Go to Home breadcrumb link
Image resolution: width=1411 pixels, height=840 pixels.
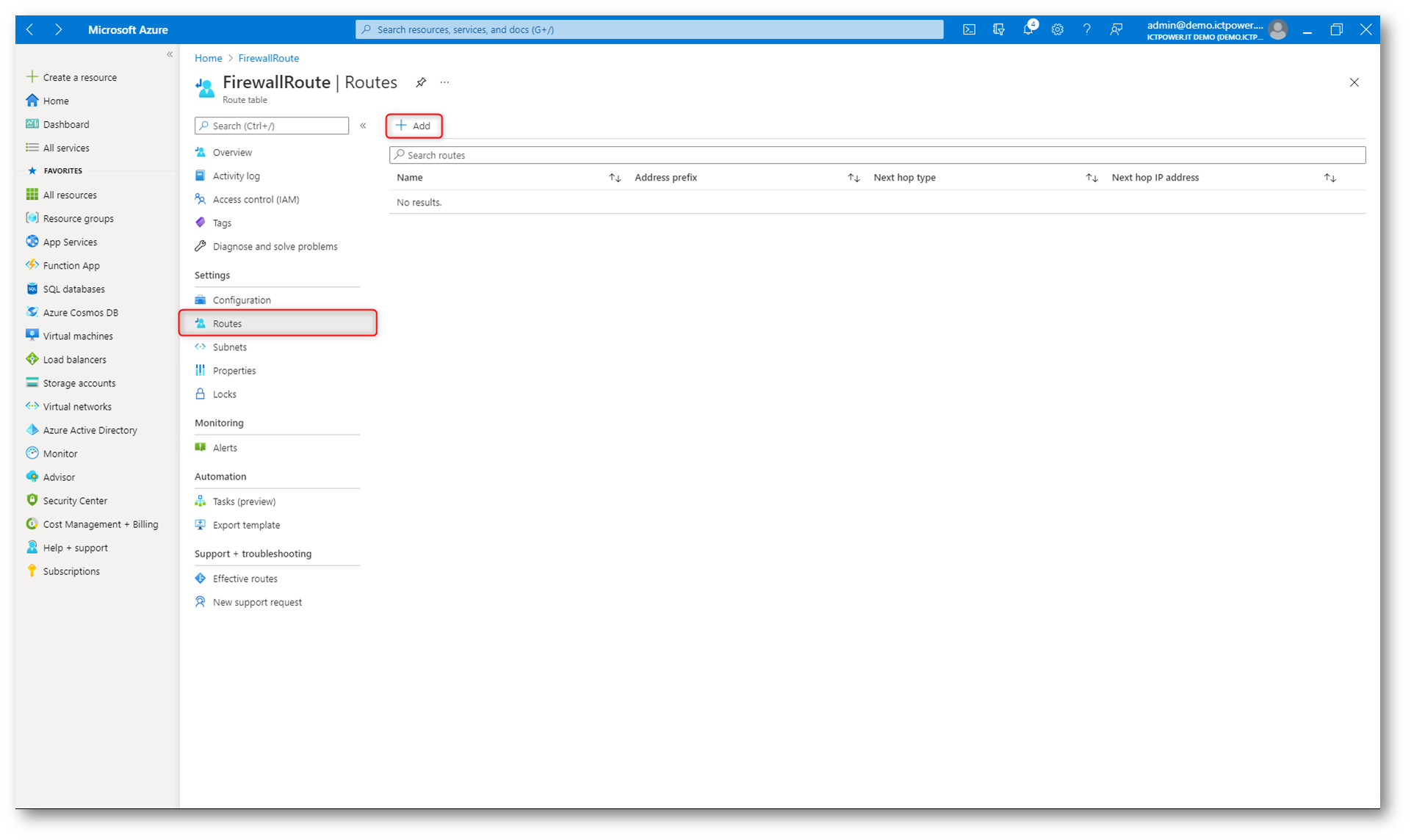(208, 58)
